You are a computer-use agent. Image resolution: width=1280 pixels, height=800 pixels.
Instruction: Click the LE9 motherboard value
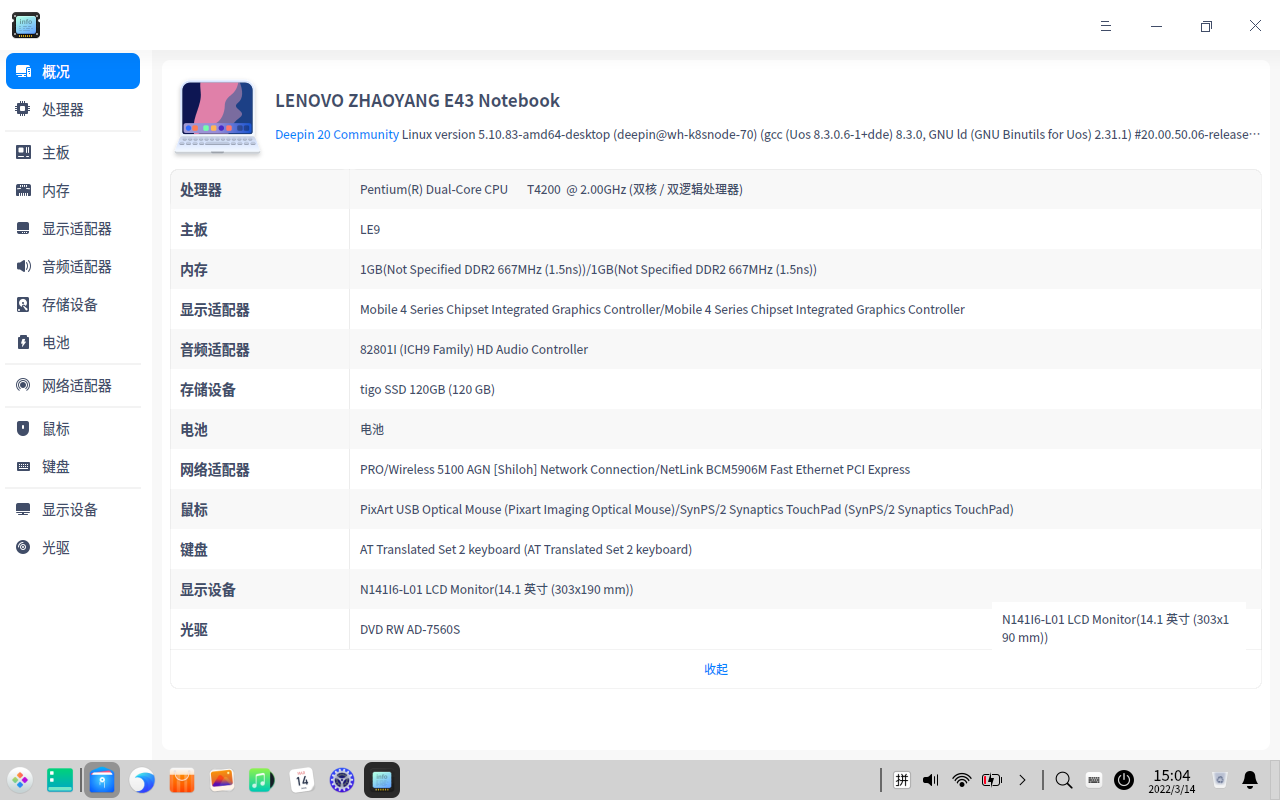pyautogui.click(x=370, y=229)
